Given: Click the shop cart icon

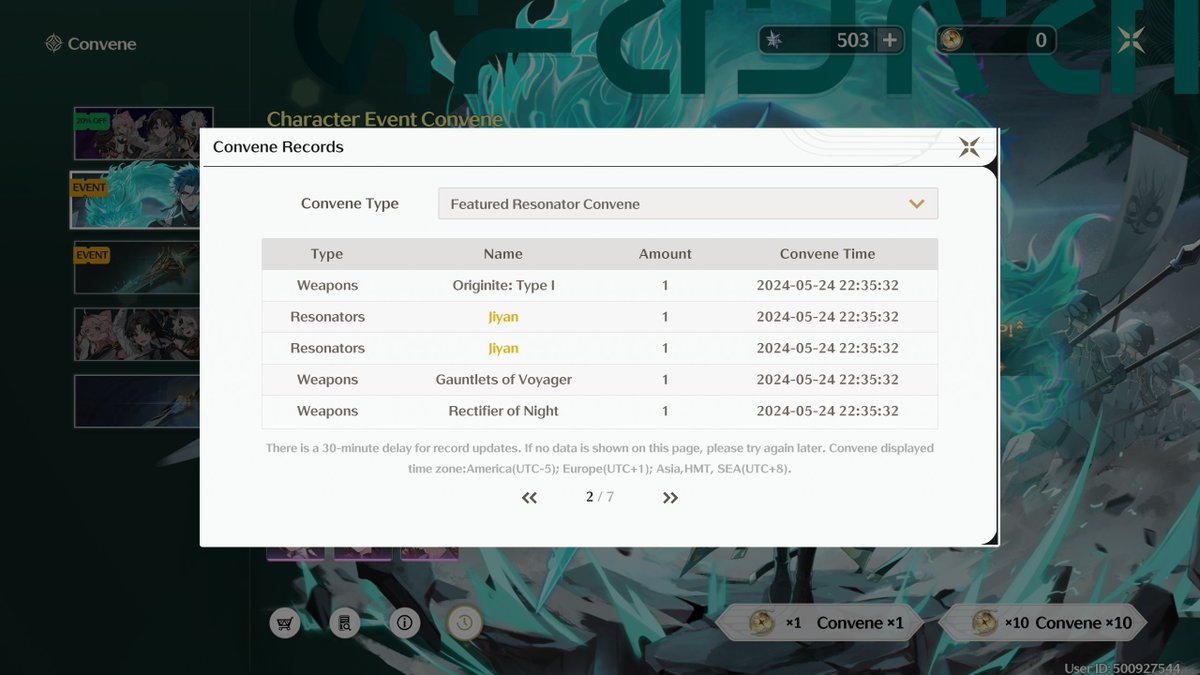Looking at the screenshot, I should [285, 623].
